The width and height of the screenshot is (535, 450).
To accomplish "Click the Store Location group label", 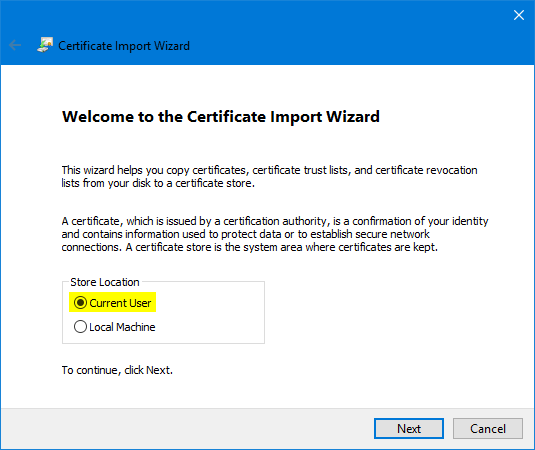I will pyautogui.click(x=105, y=282).
